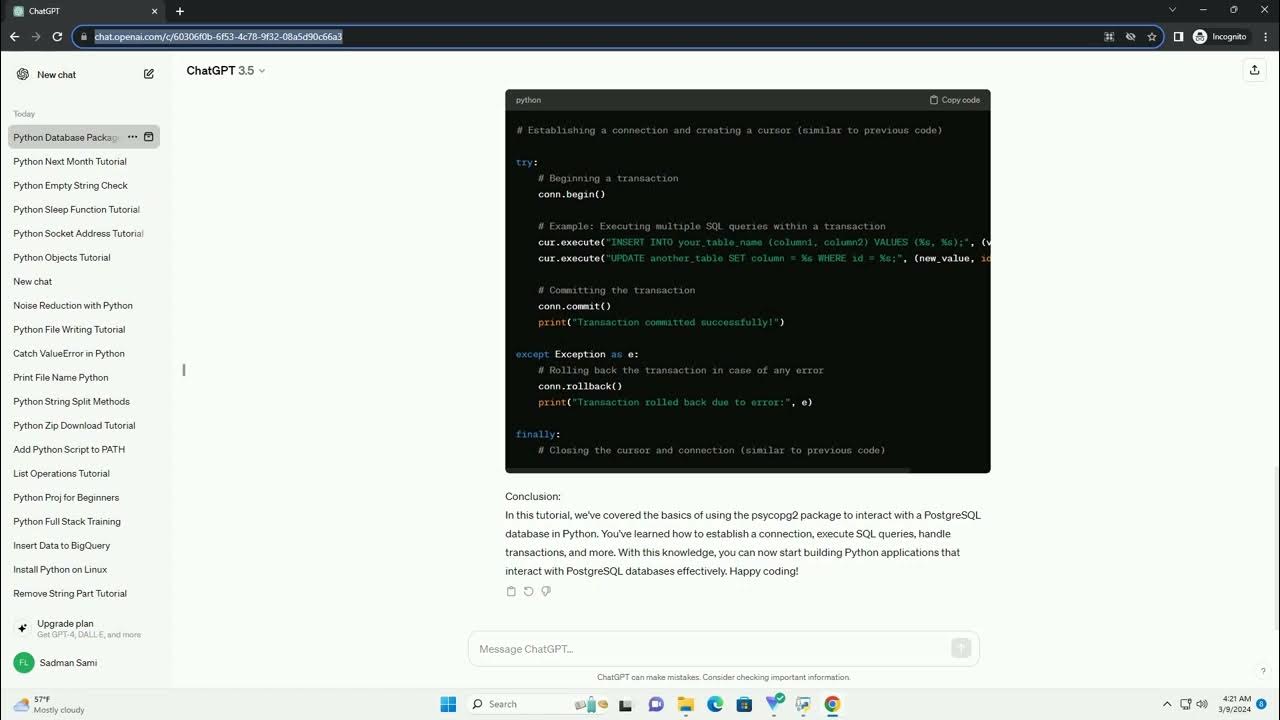This screenshot has width=1280, height=720.
Task: Click Chrome icon in taskbar
Action: (832, 704)
